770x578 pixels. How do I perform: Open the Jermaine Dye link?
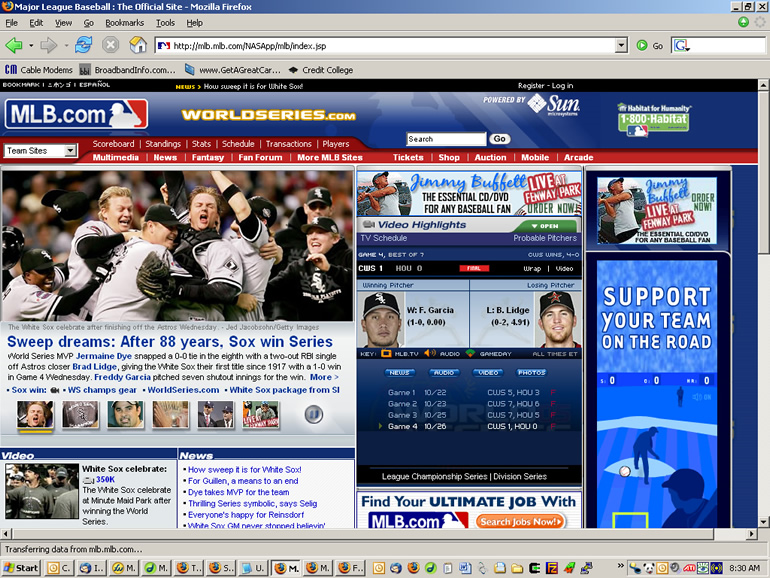pyautogui.click(x=104, y=356)
